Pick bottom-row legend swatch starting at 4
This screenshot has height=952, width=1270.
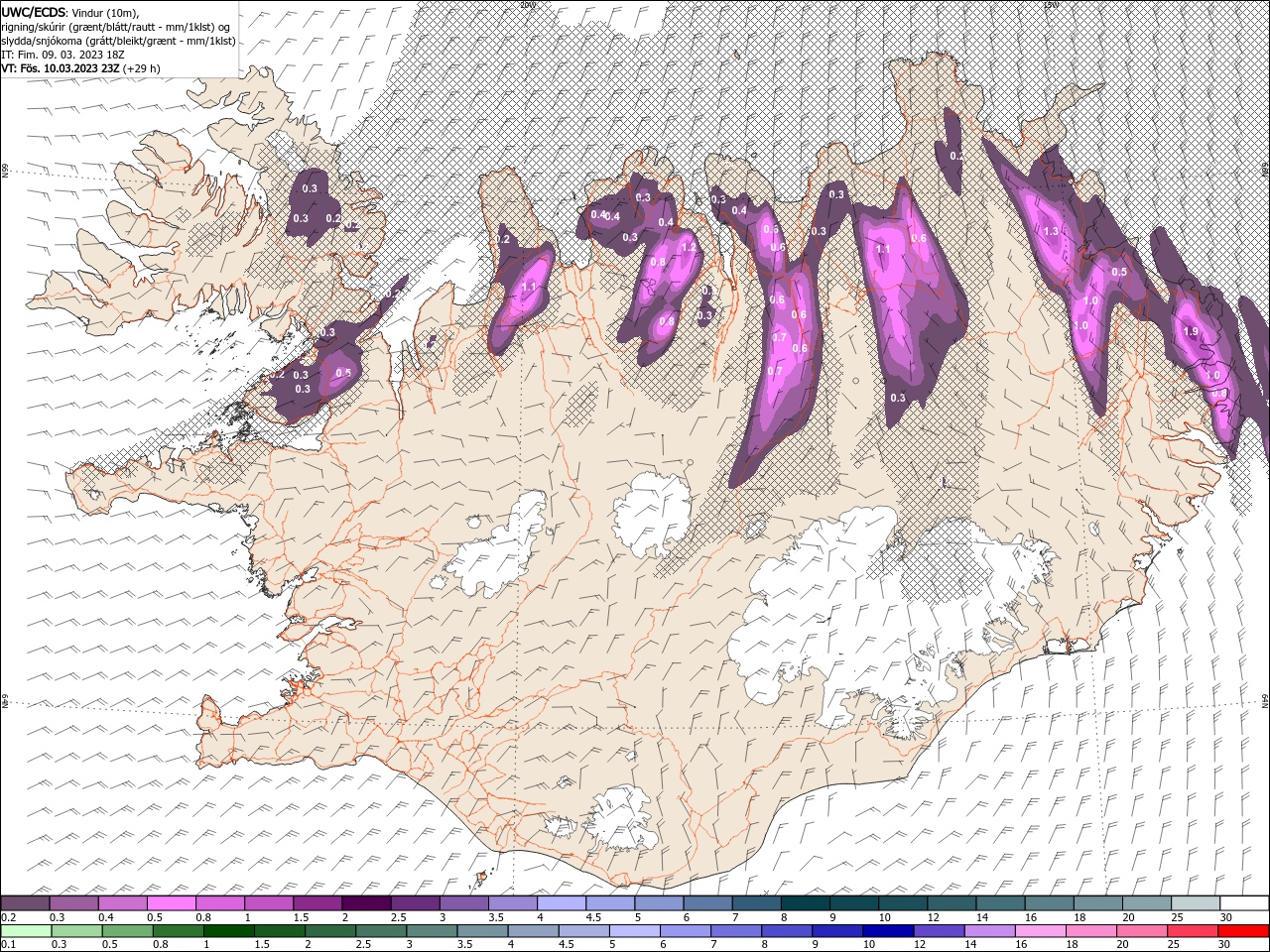tap(534, 931)
